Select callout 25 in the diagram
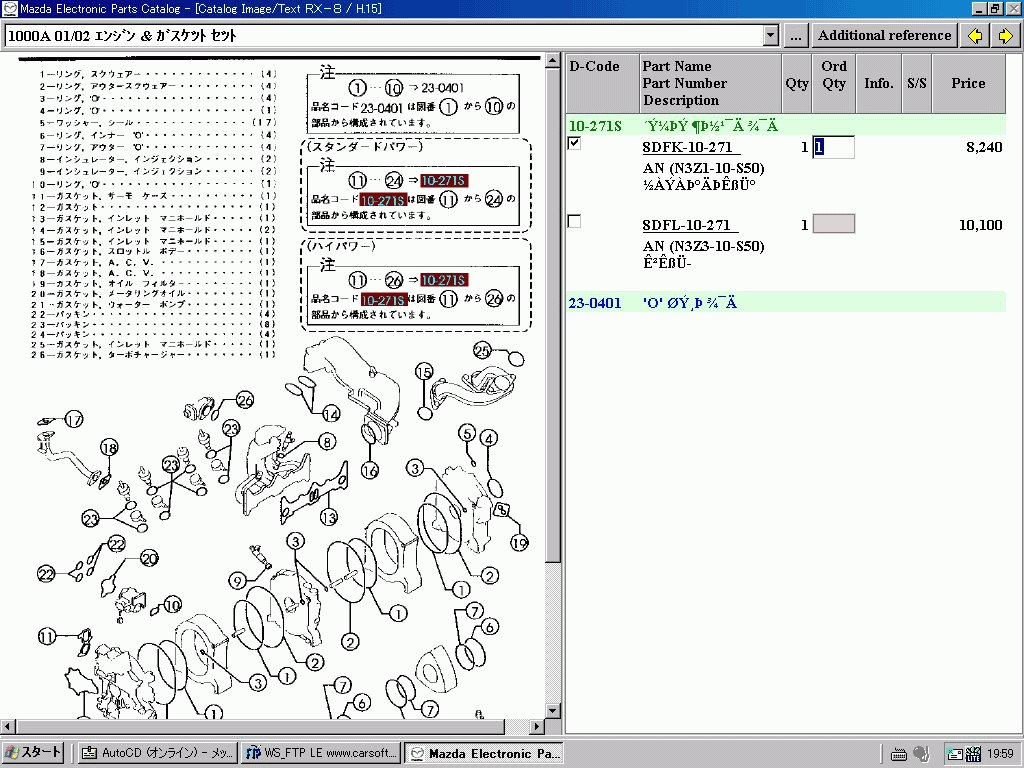 pyautogui.click(x=482, y=351)
